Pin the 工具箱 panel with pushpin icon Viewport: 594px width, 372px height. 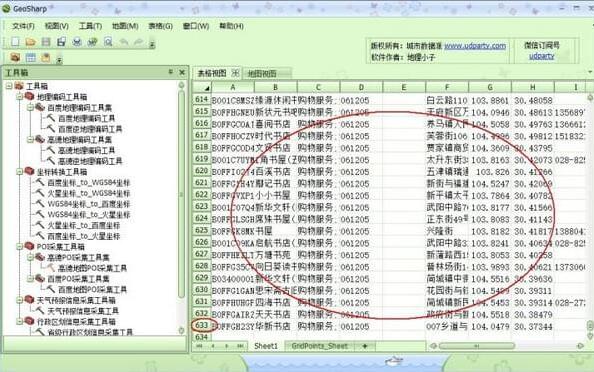click(170, 72)
